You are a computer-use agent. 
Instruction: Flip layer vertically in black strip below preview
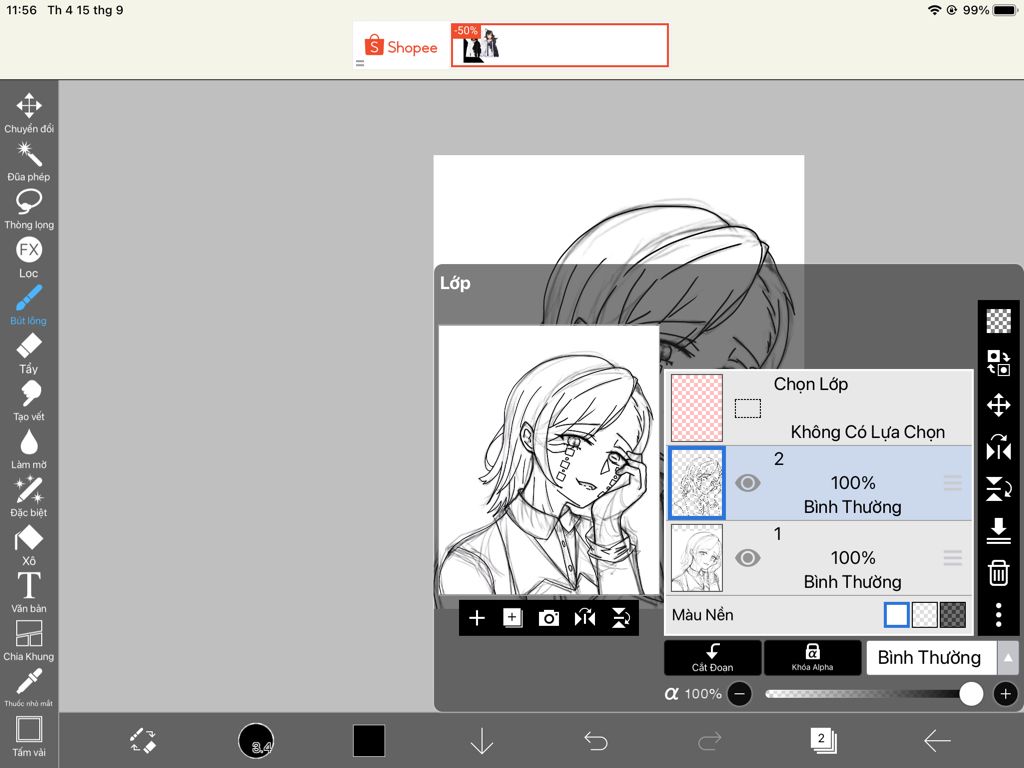(x=620, y=618)
